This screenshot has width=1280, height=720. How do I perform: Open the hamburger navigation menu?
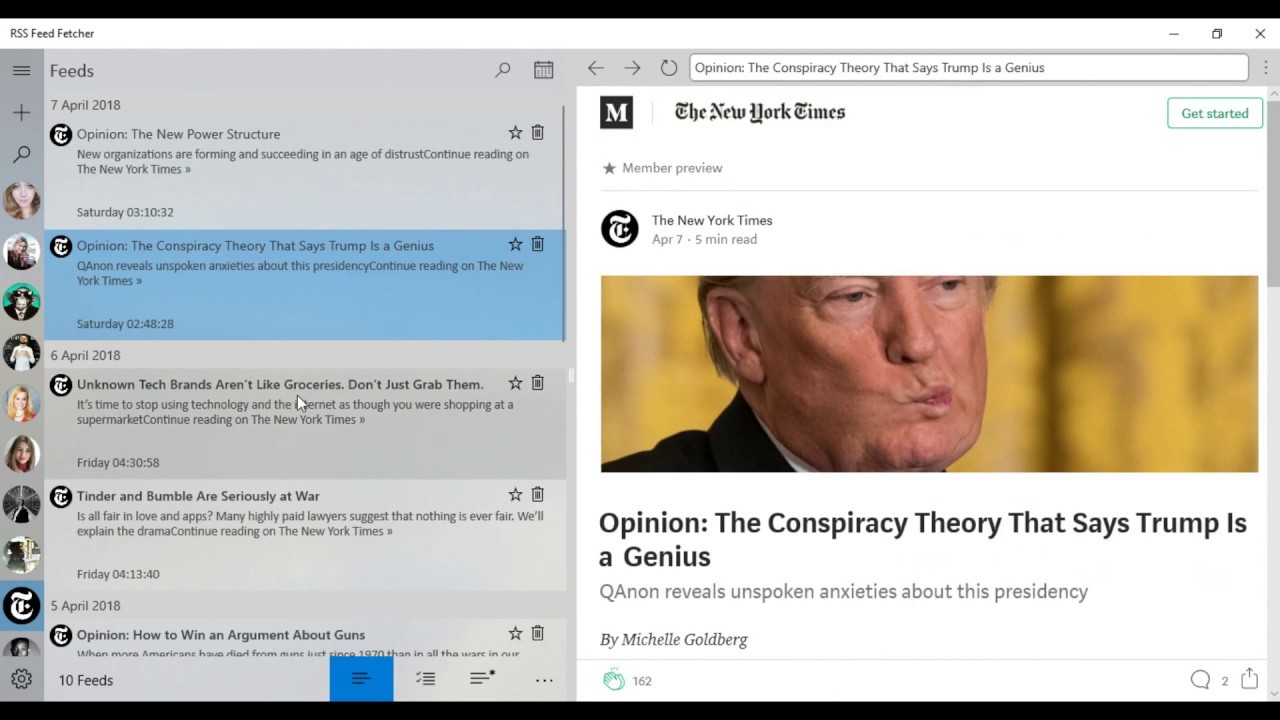click(x=21, y=71)
